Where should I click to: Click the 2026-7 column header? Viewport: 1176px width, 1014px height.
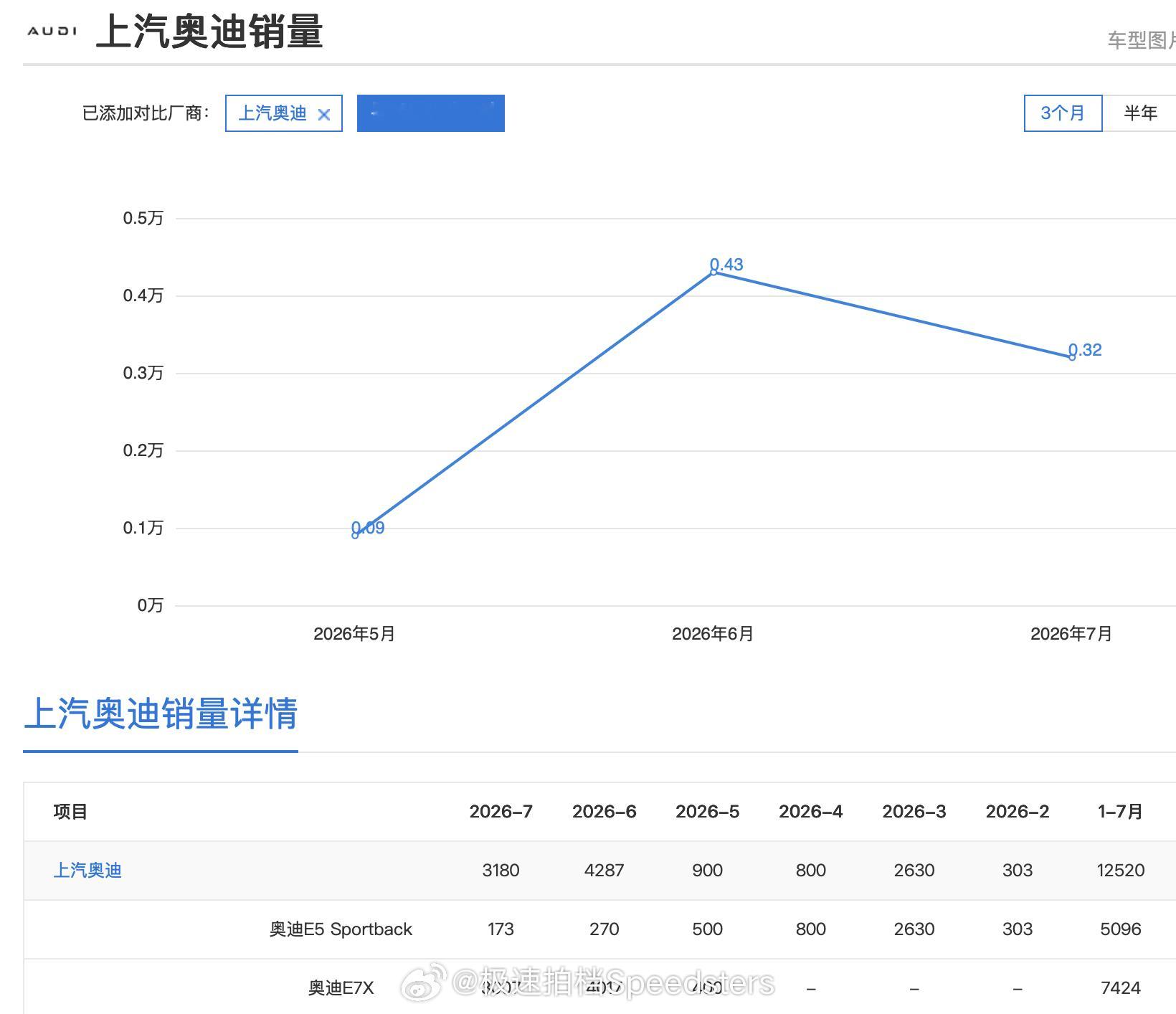pos(501,812)
